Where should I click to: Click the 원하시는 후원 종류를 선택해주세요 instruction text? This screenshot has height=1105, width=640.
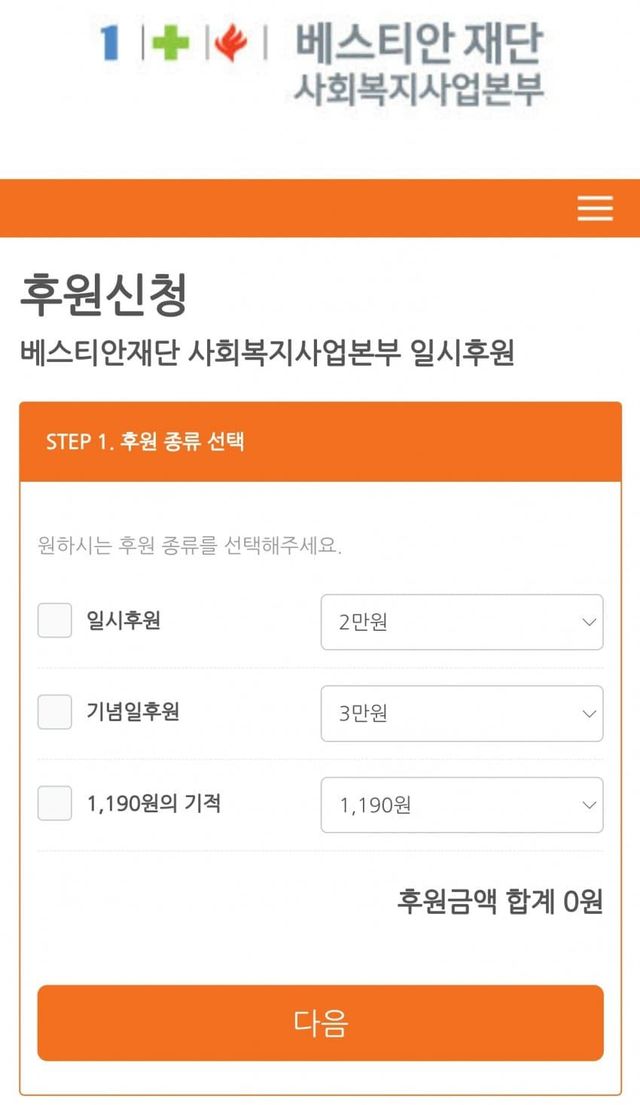[190, 547]
